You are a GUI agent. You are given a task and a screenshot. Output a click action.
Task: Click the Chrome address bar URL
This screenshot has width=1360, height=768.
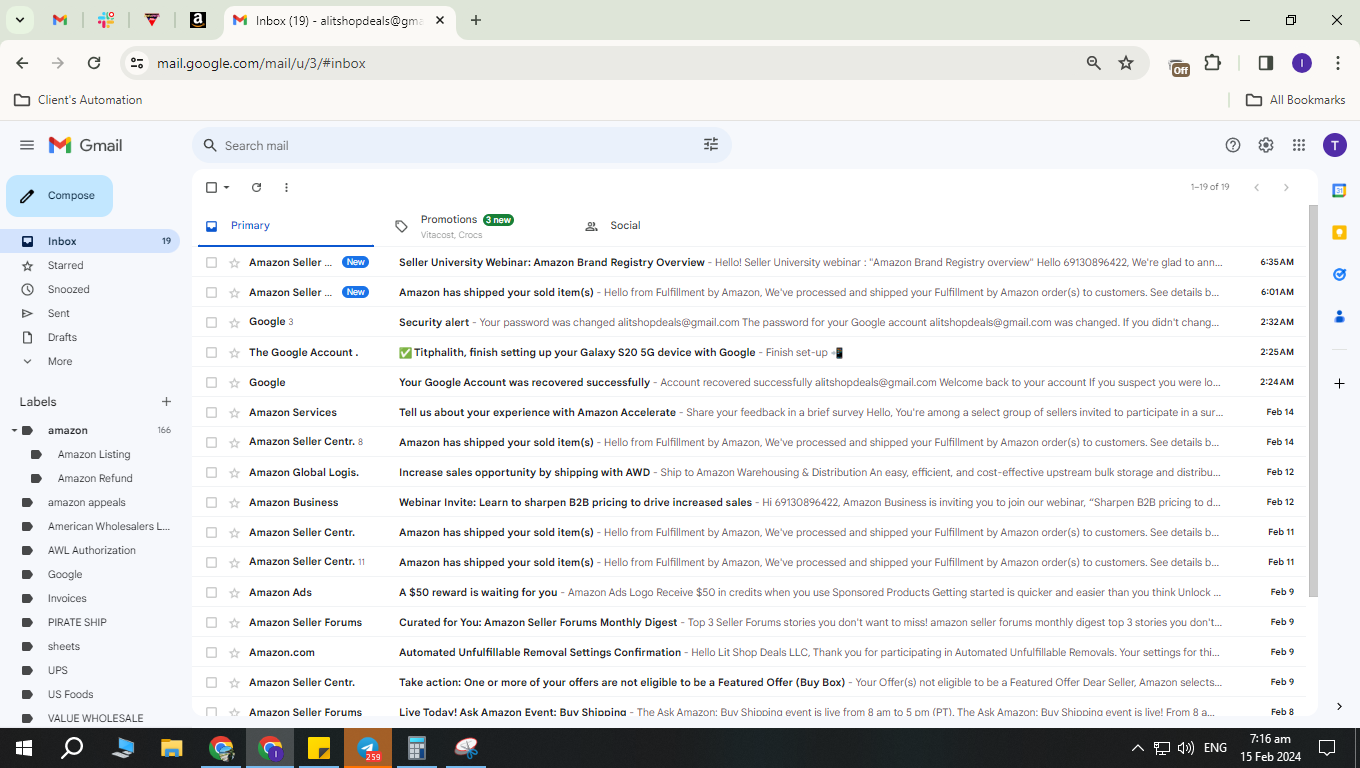coord(261,63)
